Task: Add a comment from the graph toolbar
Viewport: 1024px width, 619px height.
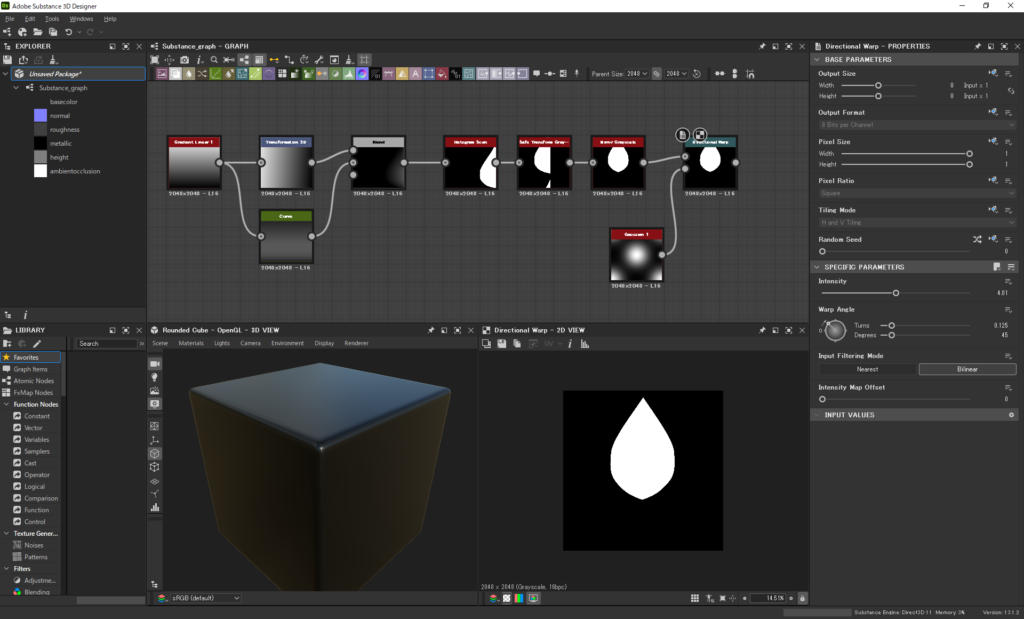Action: [x=536, y=74]
